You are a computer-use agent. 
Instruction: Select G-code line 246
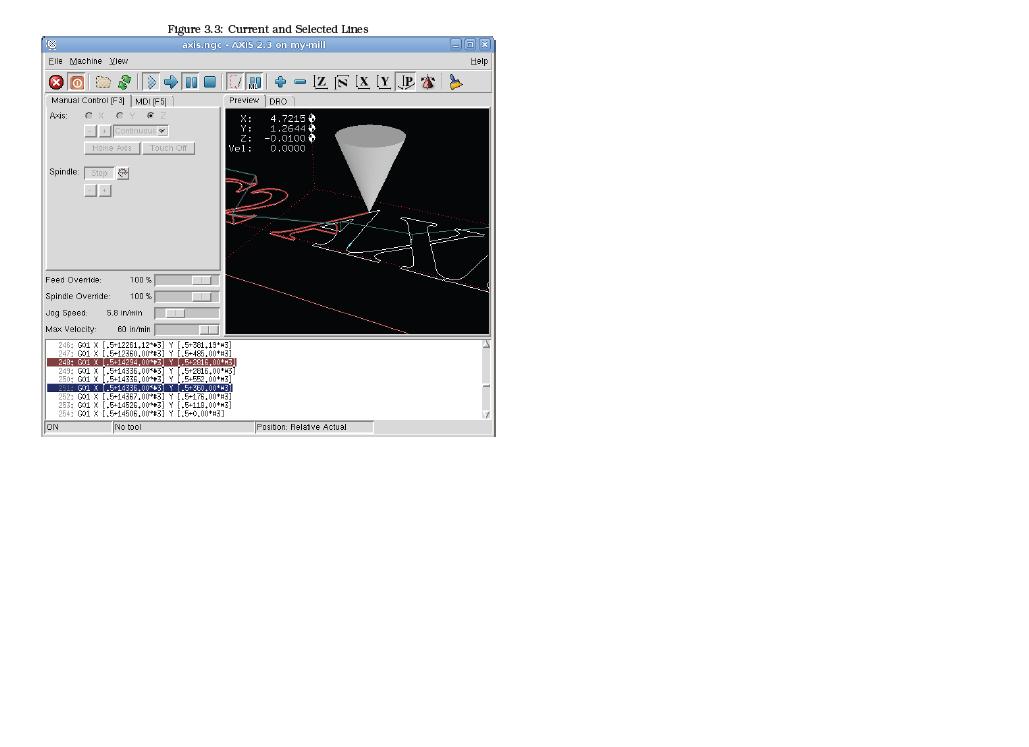coord(144,345)
